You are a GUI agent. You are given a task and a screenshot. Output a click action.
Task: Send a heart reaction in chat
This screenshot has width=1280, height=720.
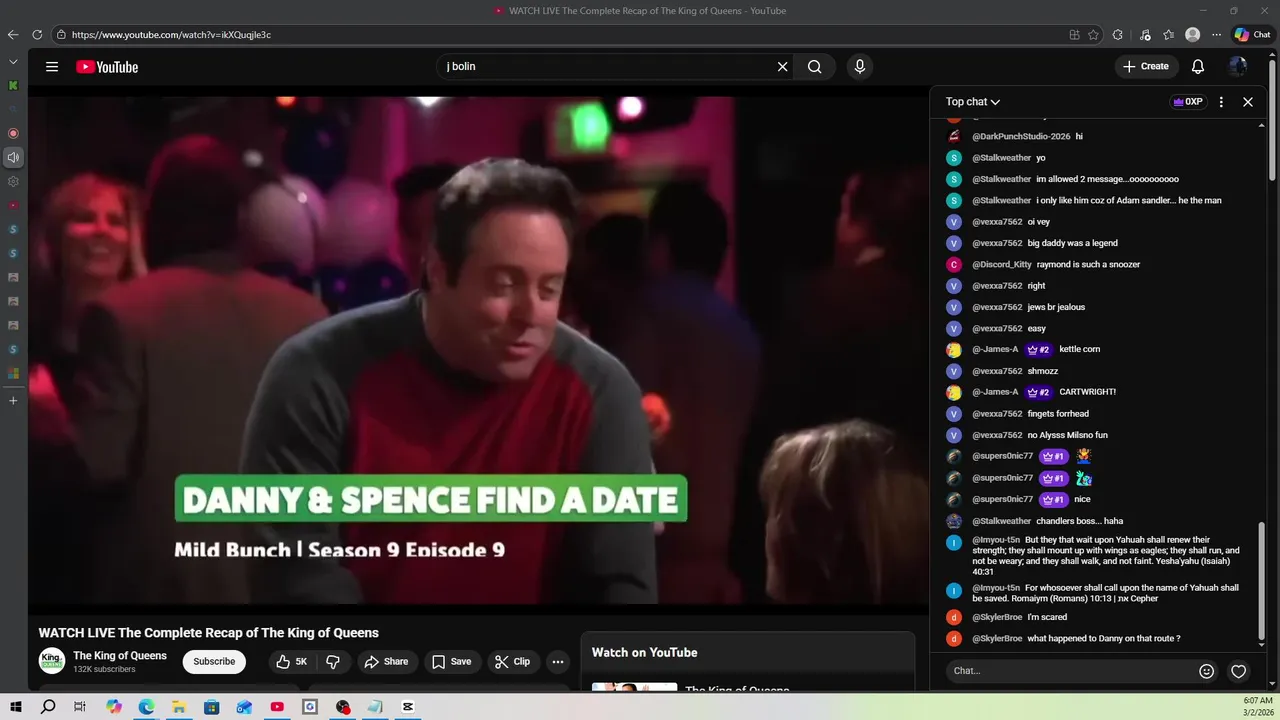[1239, 671]
